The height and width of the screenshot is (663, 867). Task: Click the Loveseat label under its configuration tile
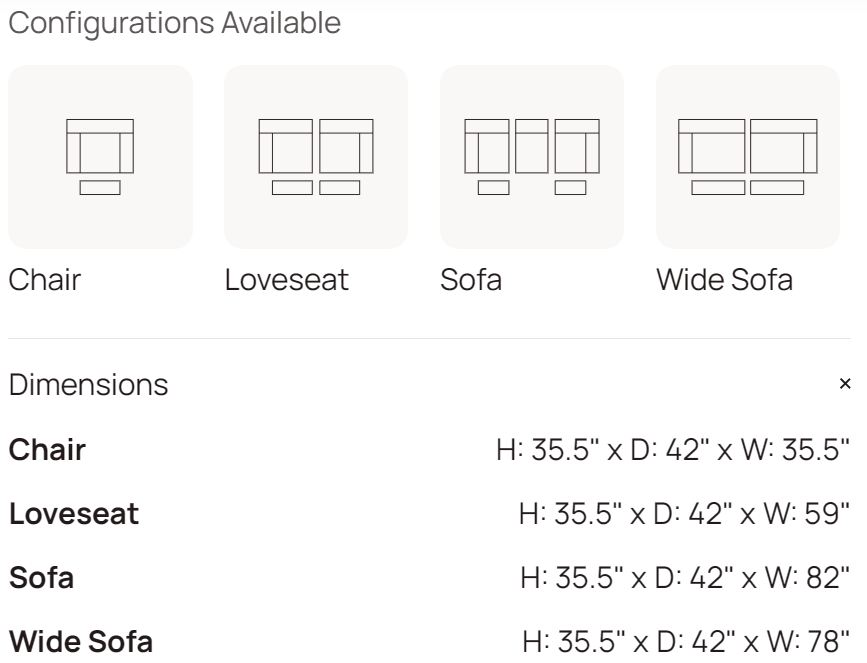click(x=287, y=281)
